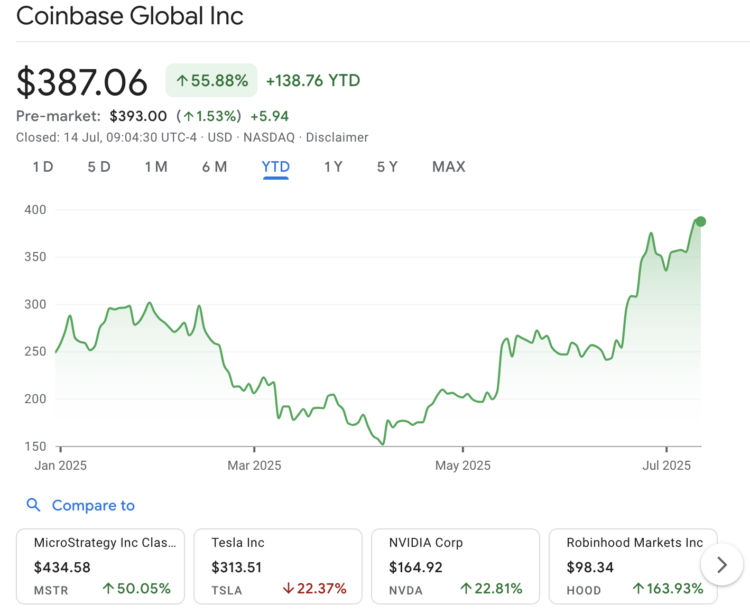Switch to the 5 D range tab

(99, 167)
